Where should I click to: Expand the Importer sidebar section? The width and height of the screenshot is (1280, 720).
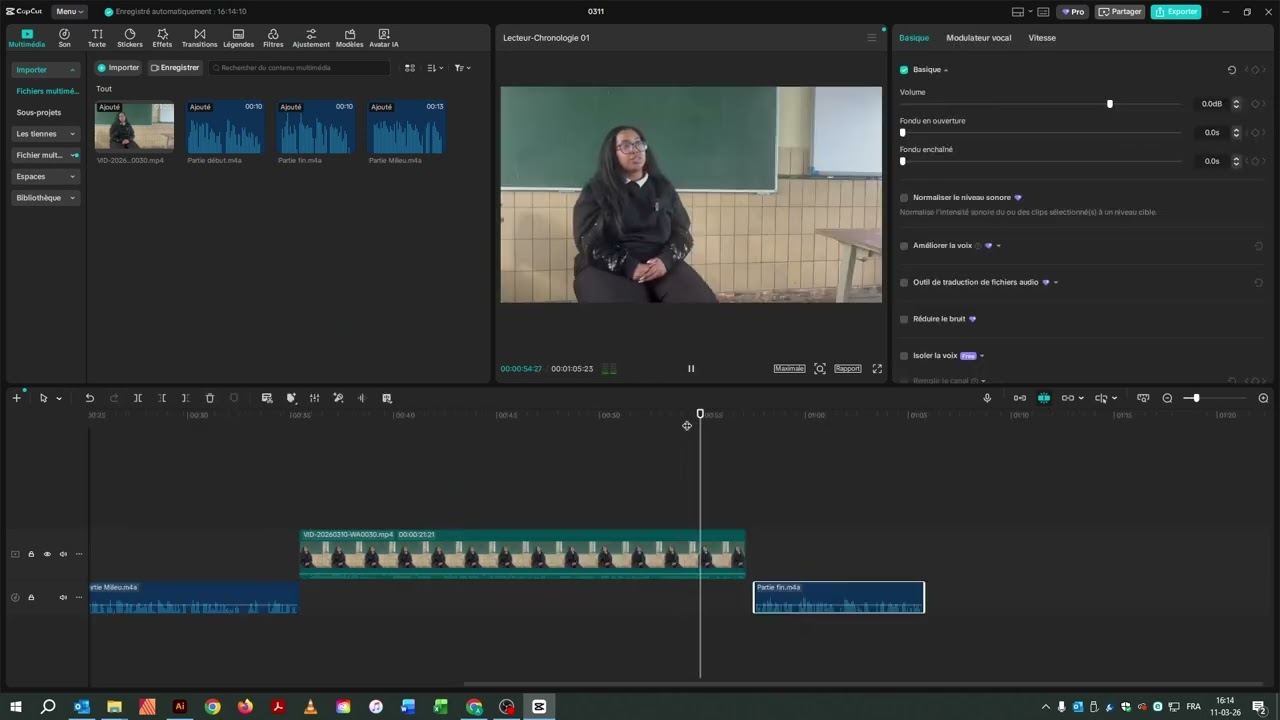pos(45,70)
